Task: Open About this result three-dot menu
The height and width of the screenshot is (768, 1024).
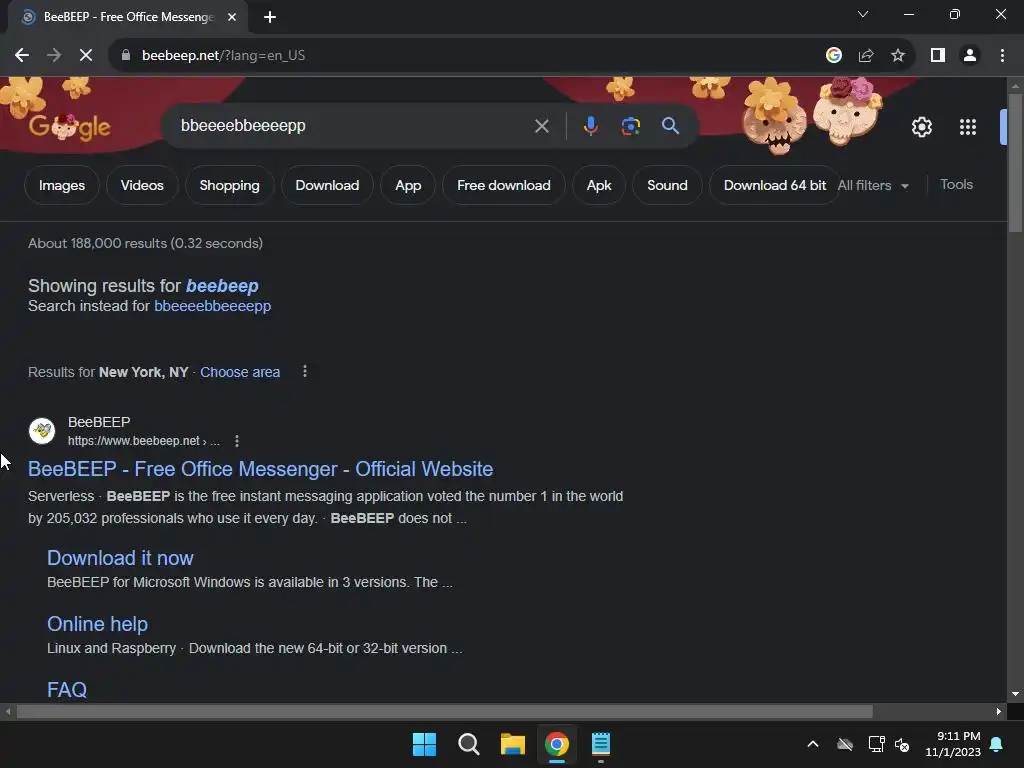Action: (x=237, y=441)
